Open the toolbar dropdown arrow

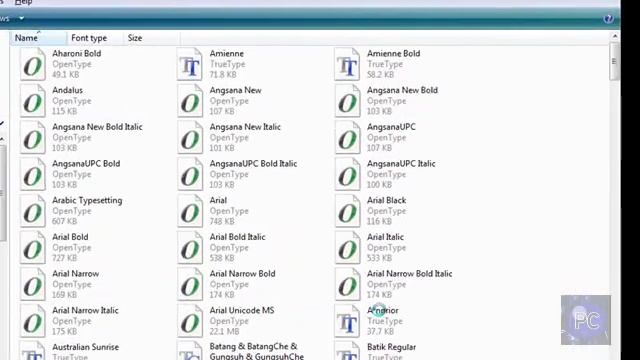coord(21,18)
